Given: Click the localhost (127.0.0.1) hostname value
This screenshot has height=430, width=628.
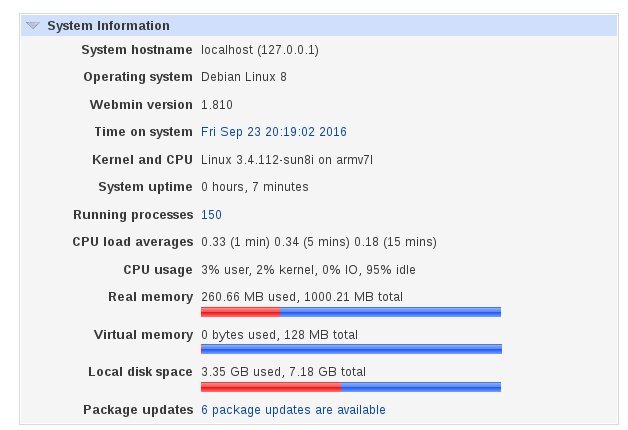Looking at the screenshot, I should click(260, 50).
